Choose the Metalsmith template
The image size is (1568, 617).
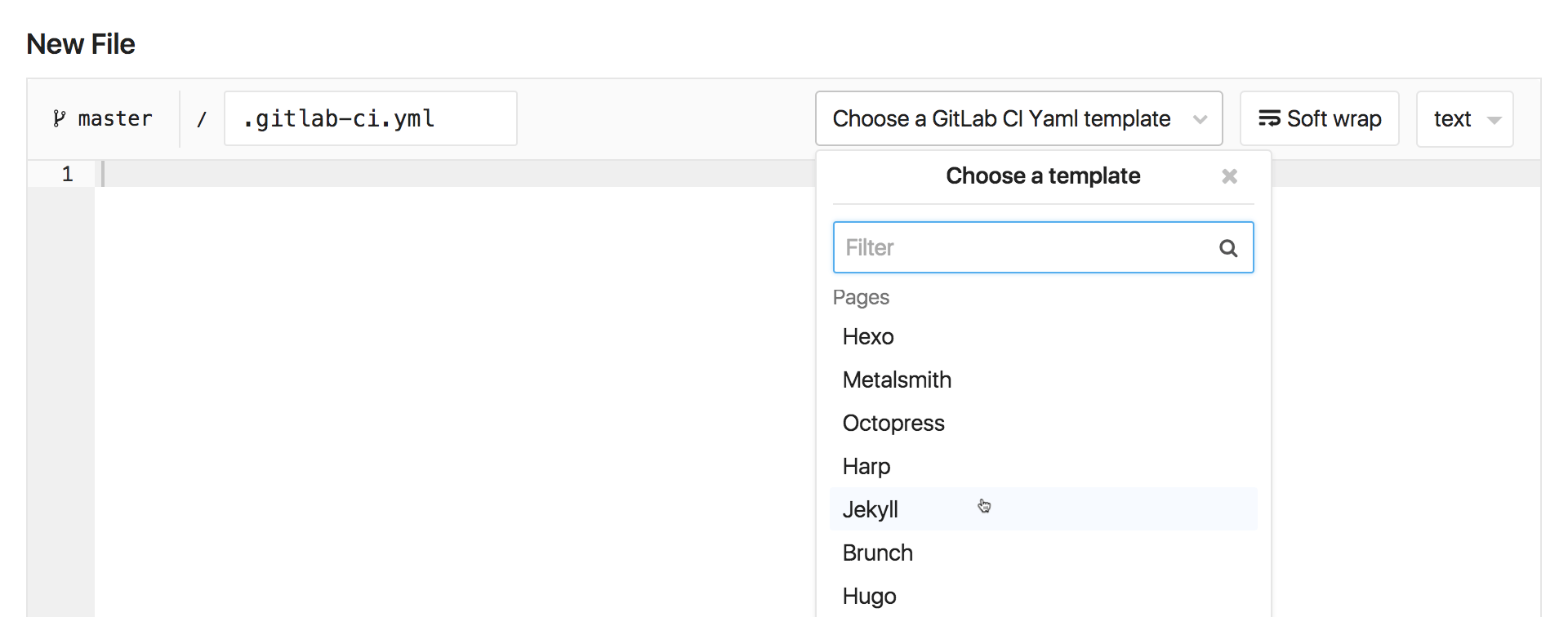point(897,380)
